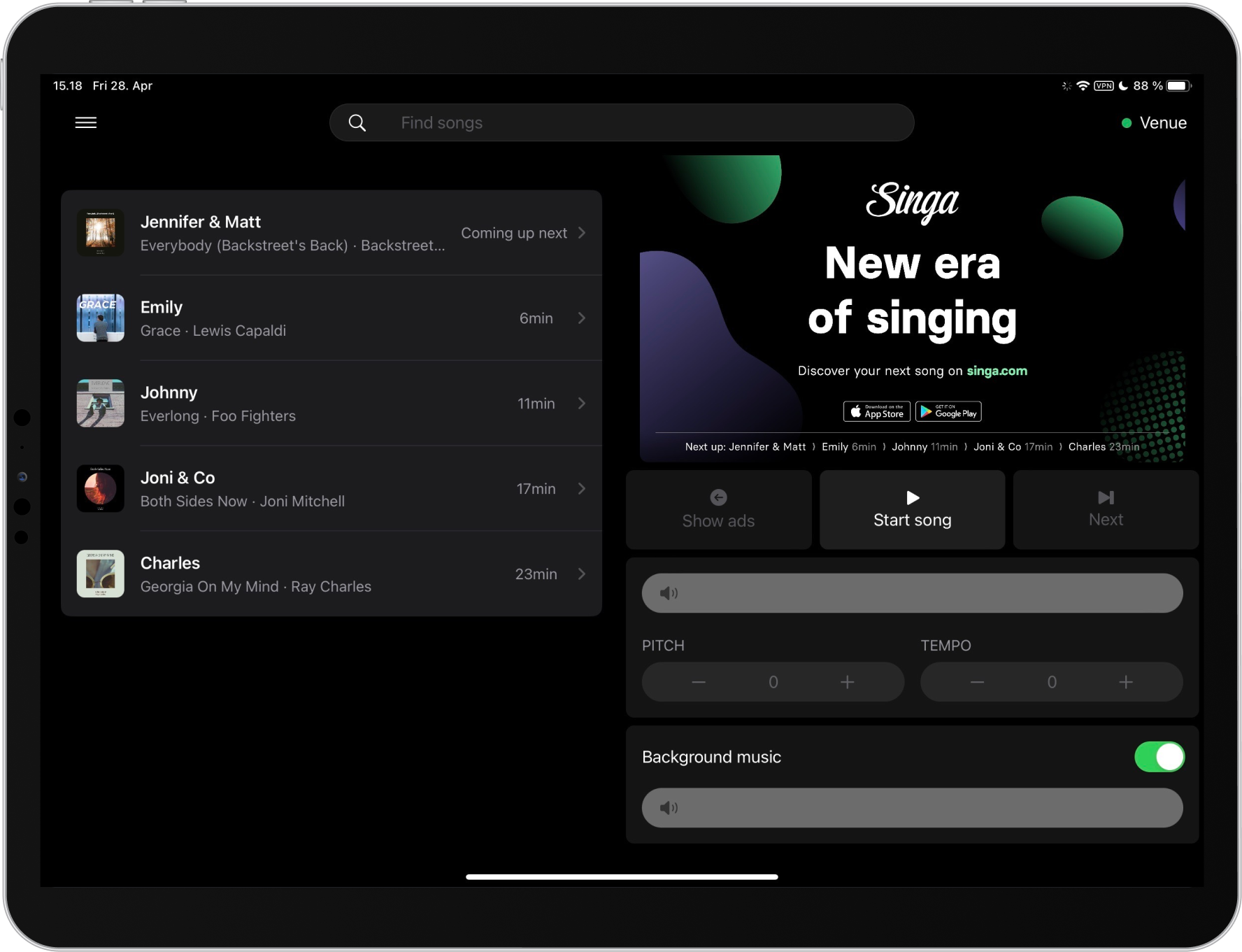Tap the home indicator bar
1242x952 pixels.
pyautogui.click(x=622, y=876)
